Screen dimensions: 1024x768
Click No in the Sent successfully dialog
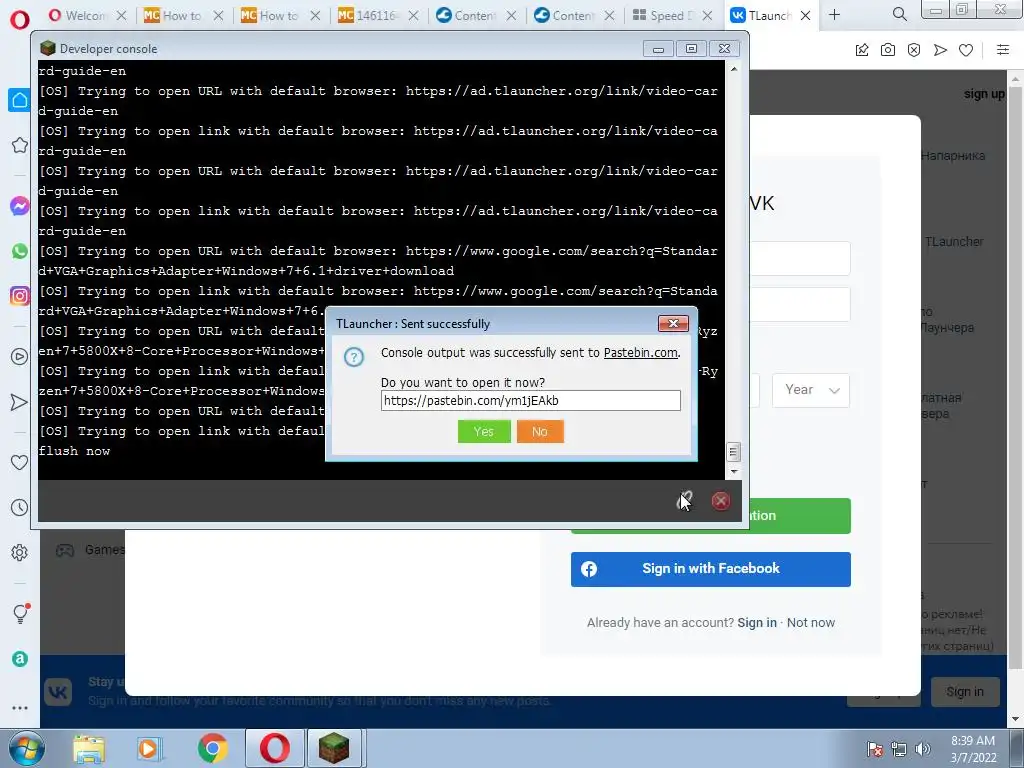[x=539, y=432]
